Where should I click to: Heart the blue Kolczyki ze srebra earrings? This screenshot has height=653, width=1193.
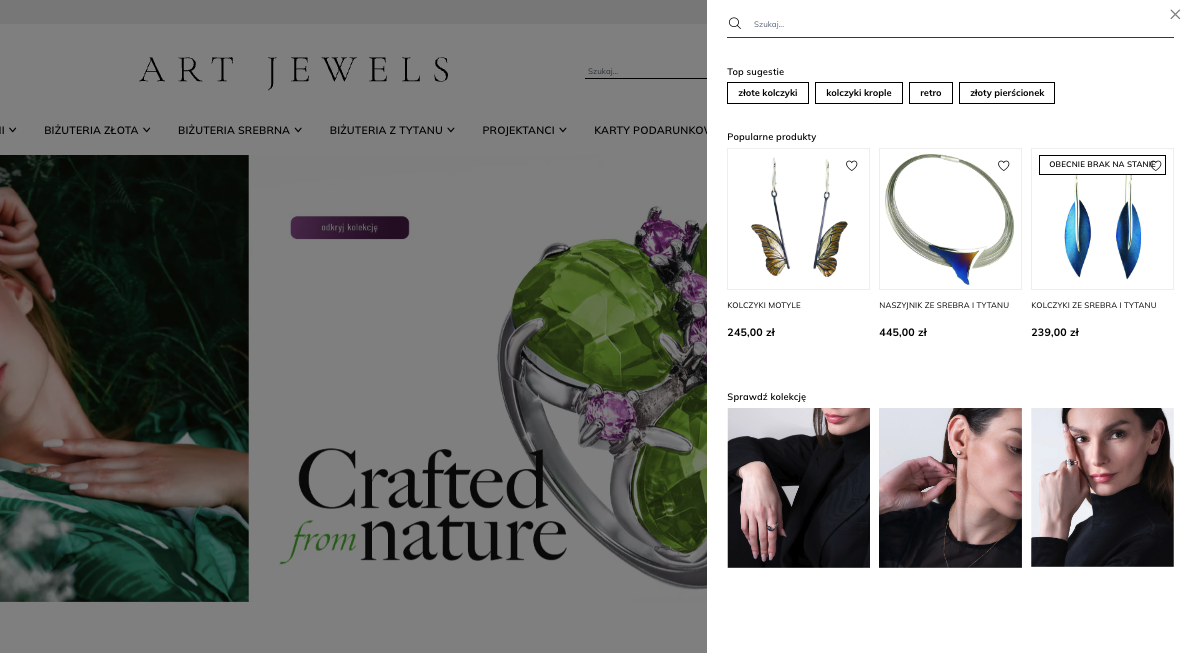click(1156, 166)
